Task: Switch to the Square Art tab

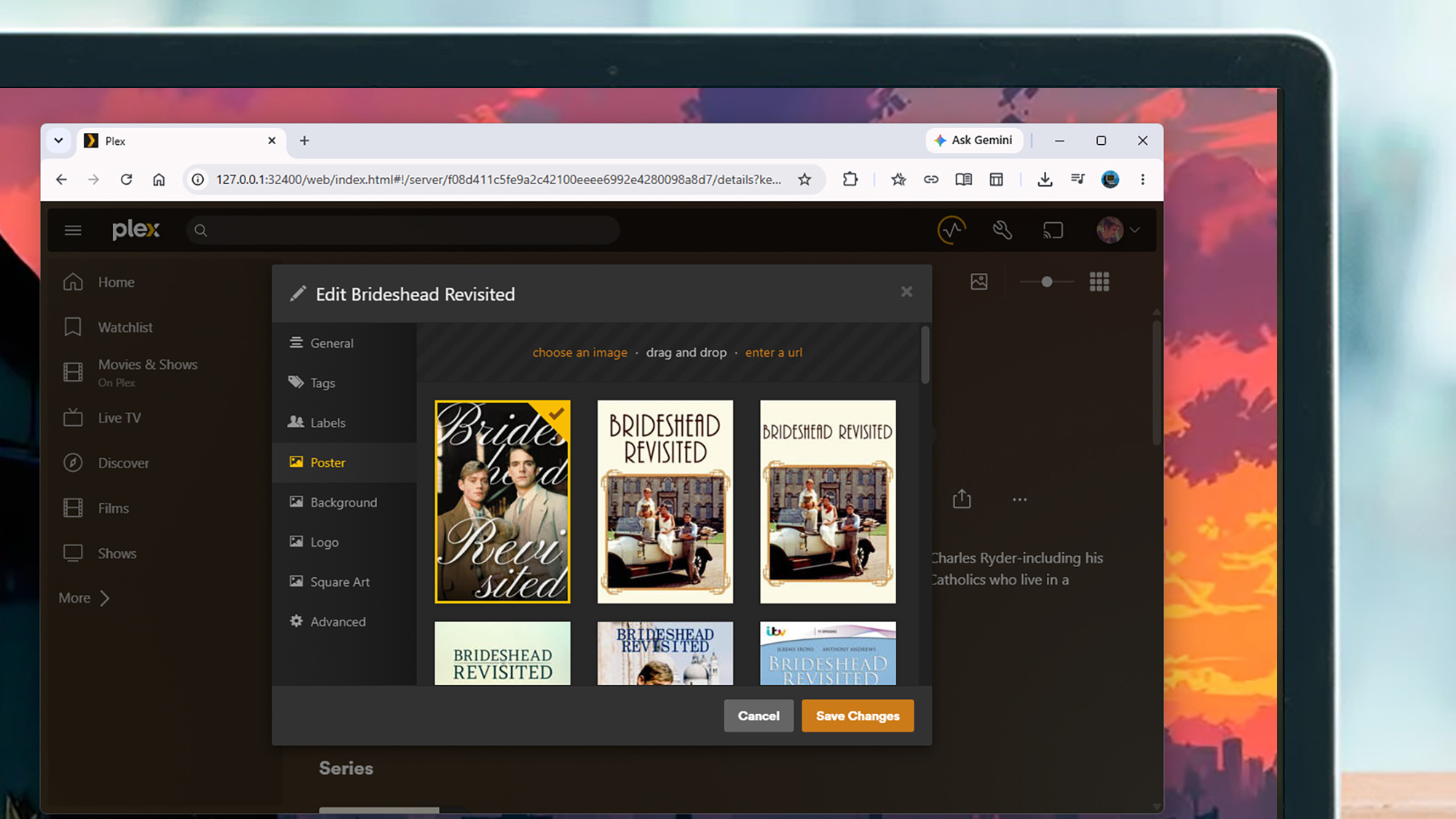Action: click(344, 582)
